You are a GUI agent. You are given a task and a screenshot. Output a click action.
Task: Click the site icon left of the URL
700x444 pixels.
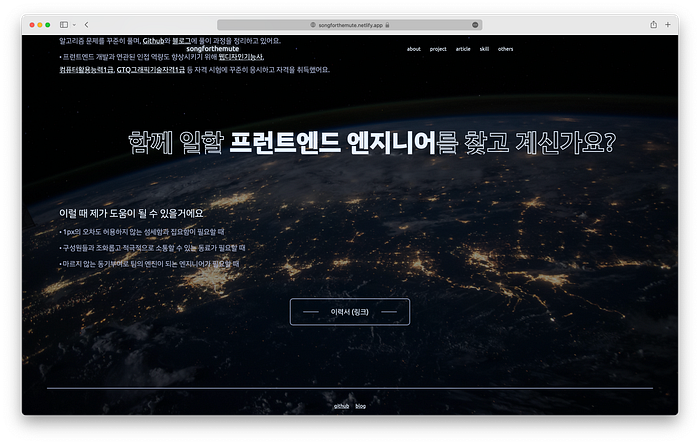[313, 25]
